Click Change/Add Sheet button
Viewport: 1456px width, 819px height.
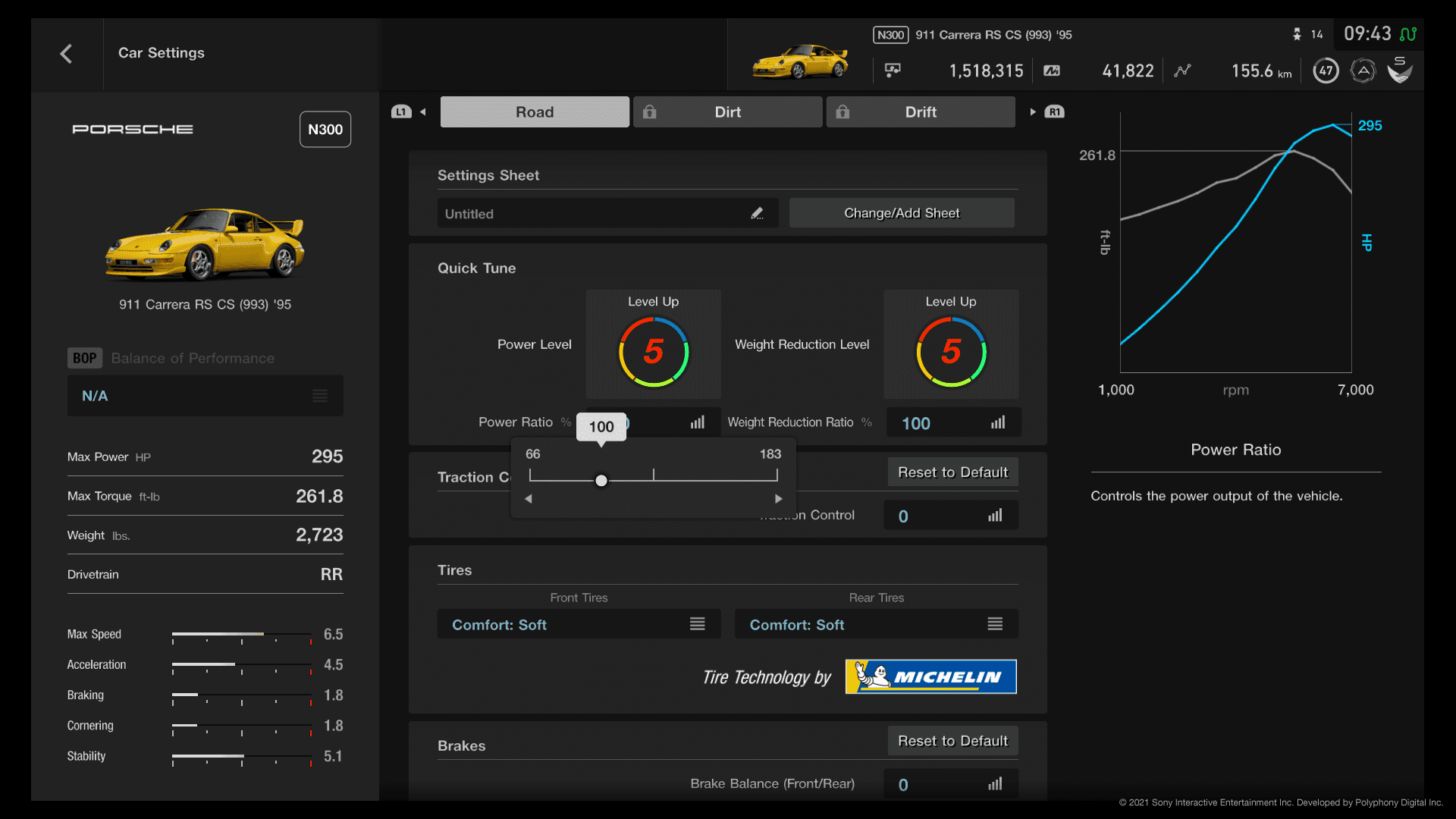(901, 212)
